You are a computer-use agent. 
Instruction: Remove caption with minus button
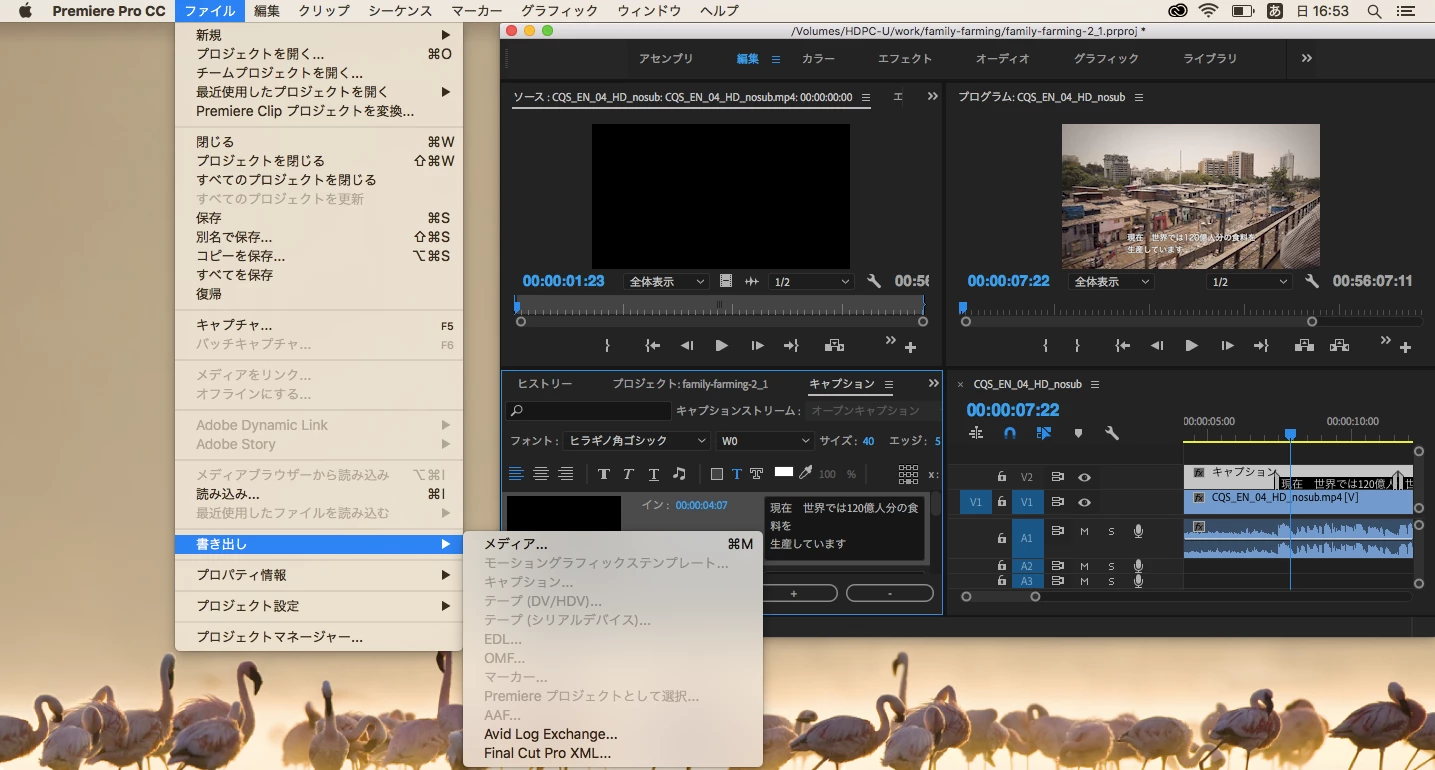[x=890, y=593]
